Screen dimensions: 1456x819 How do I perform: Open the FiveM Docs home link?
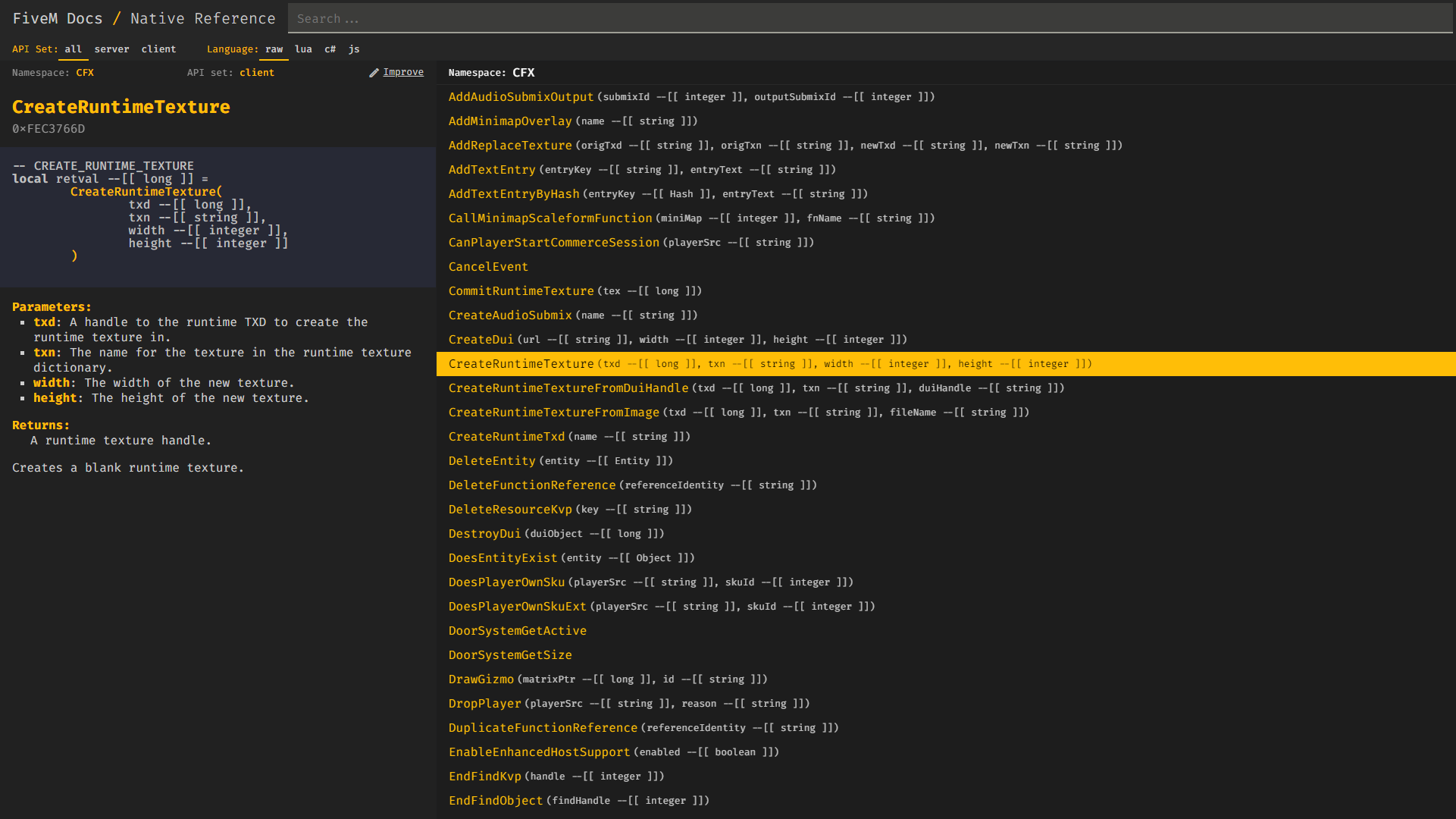click(x=58, y=18)
